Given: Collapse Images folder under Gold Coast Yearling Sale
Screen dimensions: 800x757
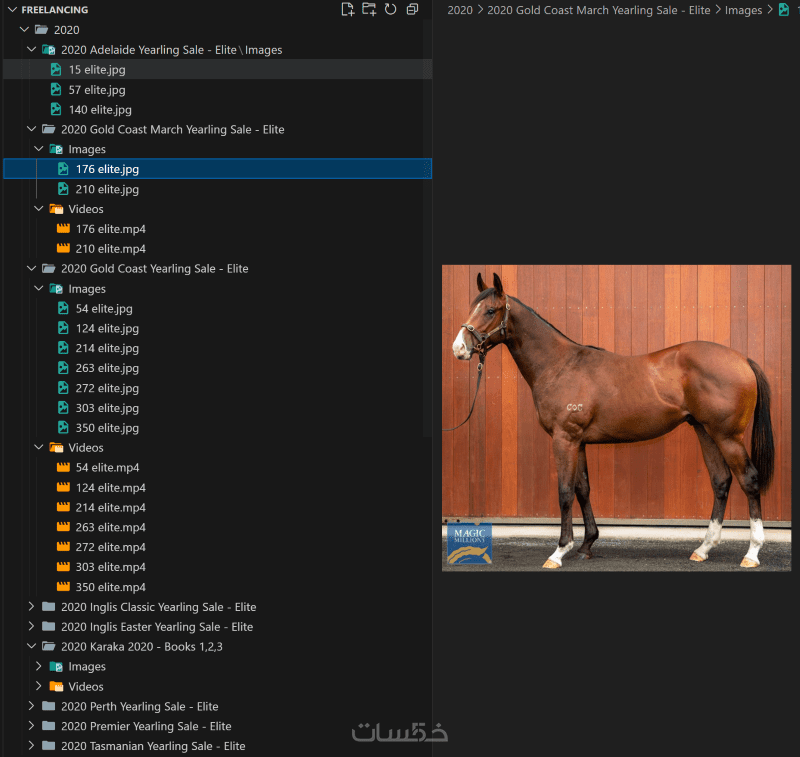Looking at the screenshot, I should pyautogui.click(x=38, y=288).
